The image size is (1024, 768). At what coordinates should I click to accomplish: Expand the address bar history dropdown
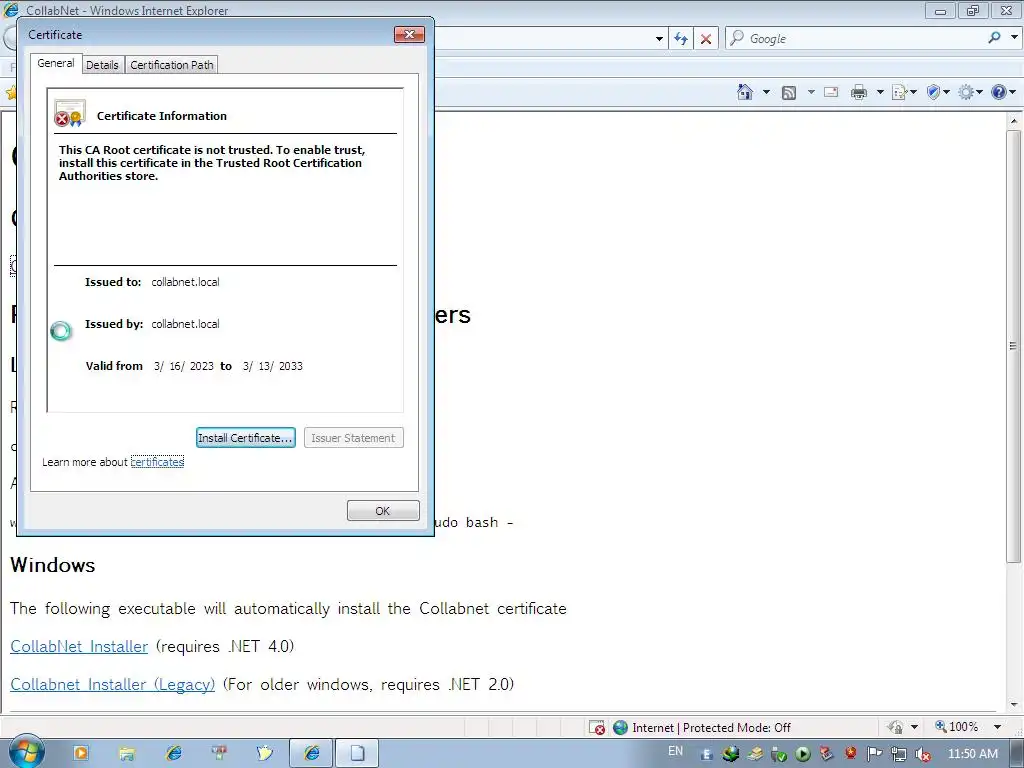click(x=659, y=39)
